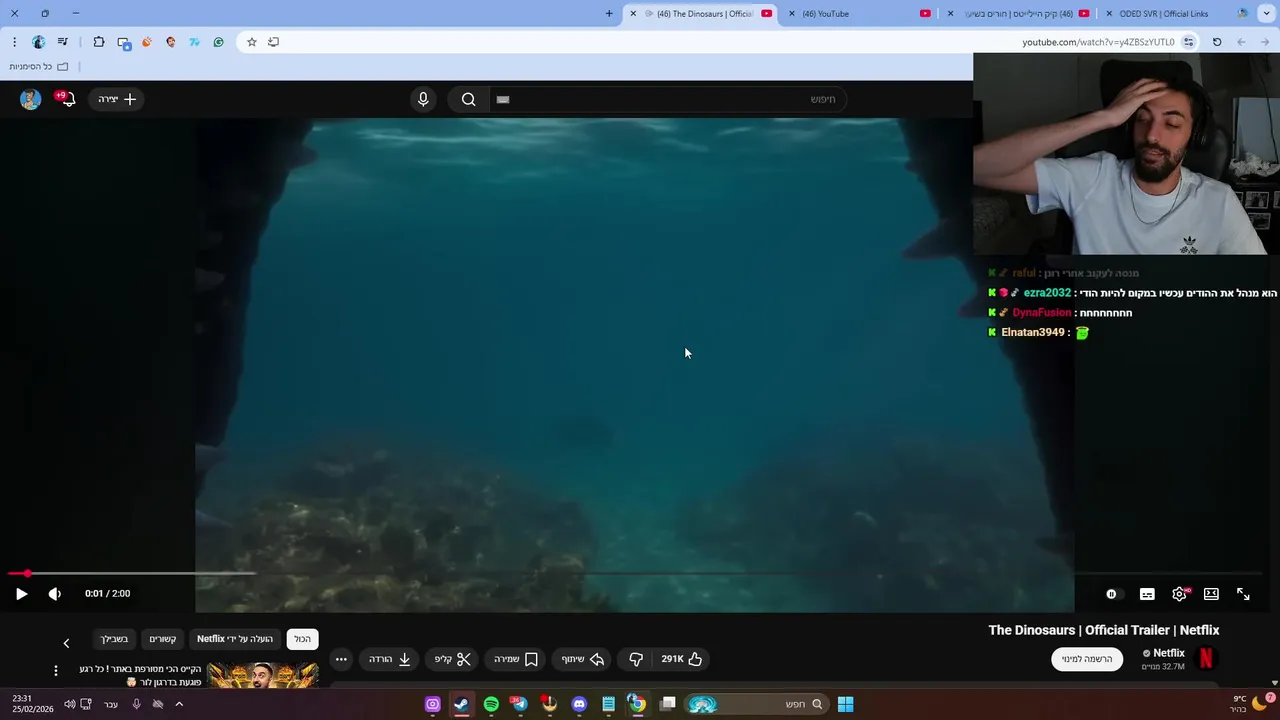Open the Instagram app on taskbar
This screenshot has width=1280, height=720.
click(x=432, y=704)
